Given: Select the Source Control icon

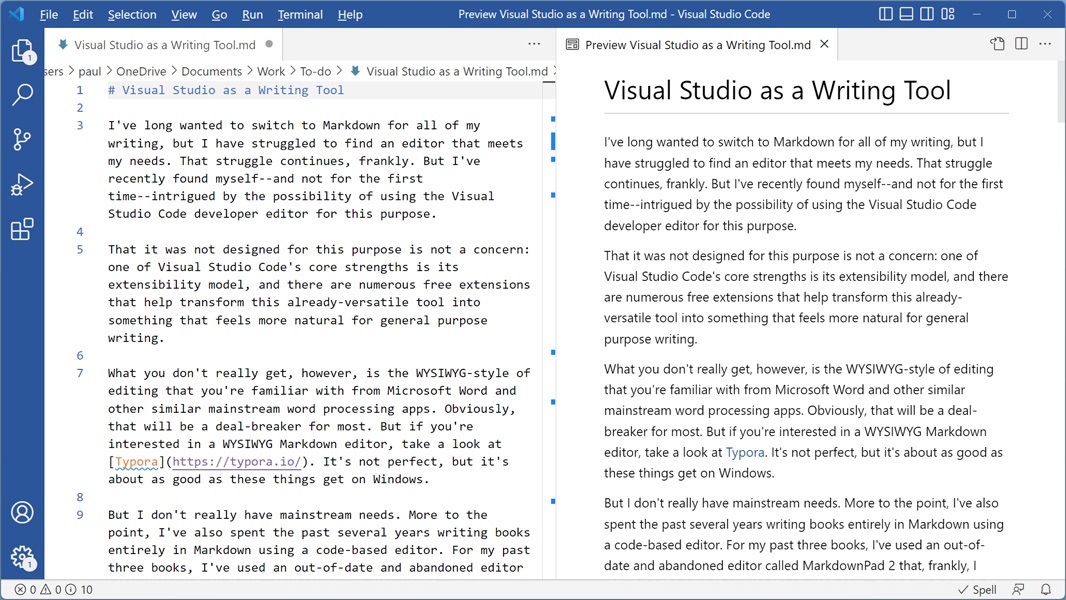Looking at the screenshot, I should pos(23,139).
